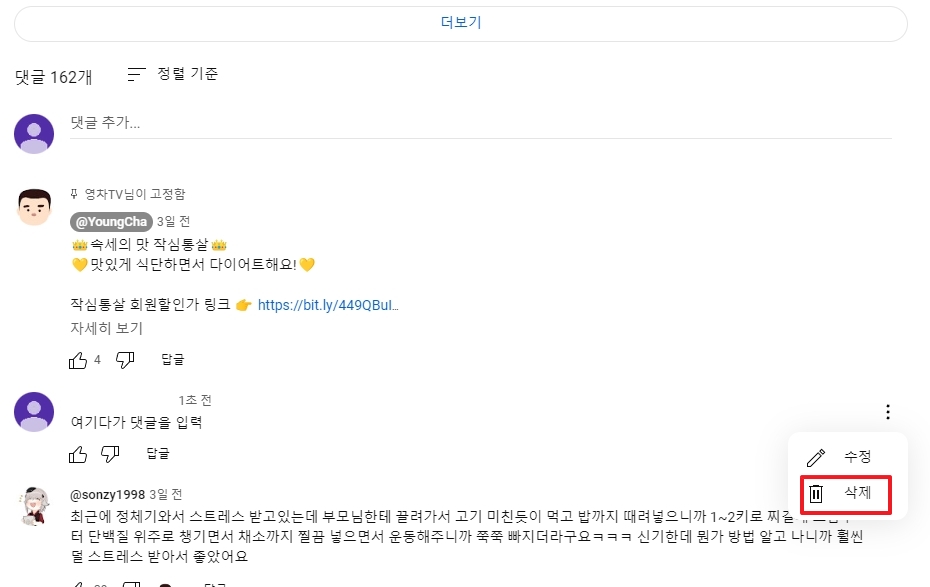Screen dimensions: 930x587
Task: Click the pencil icon next to 수정
Action: pyautogui.click(x=816, y=456)
